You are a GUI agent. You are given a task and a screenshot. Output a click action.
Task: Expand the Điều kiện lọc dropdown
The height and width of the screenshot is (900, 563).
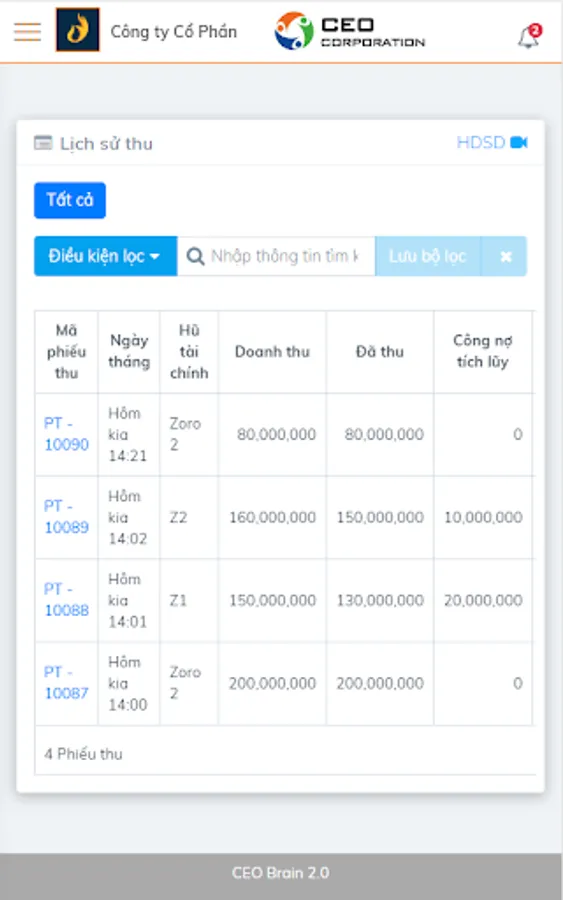pos(105,256)
